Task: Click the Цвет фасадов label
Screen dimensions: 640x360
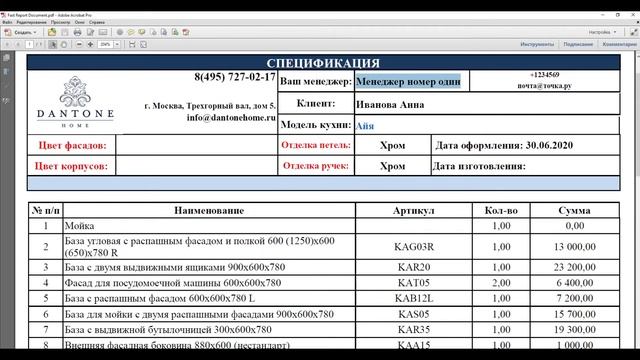Action: point(72,145)
